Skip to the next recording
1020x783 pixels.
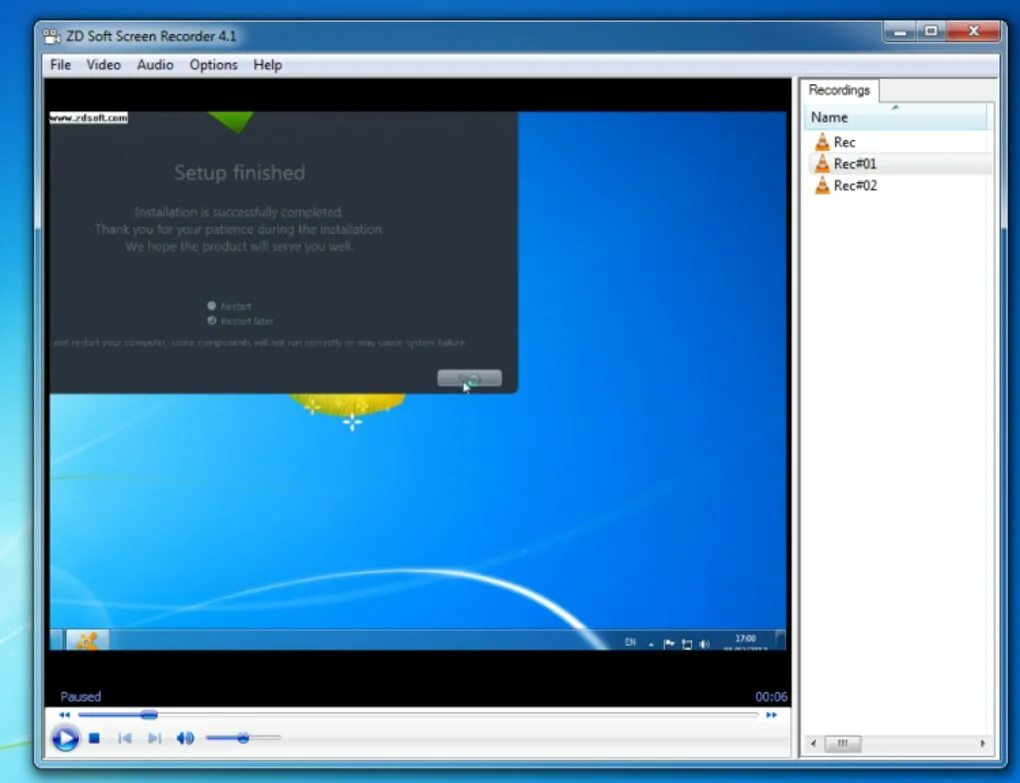(154, 738)
